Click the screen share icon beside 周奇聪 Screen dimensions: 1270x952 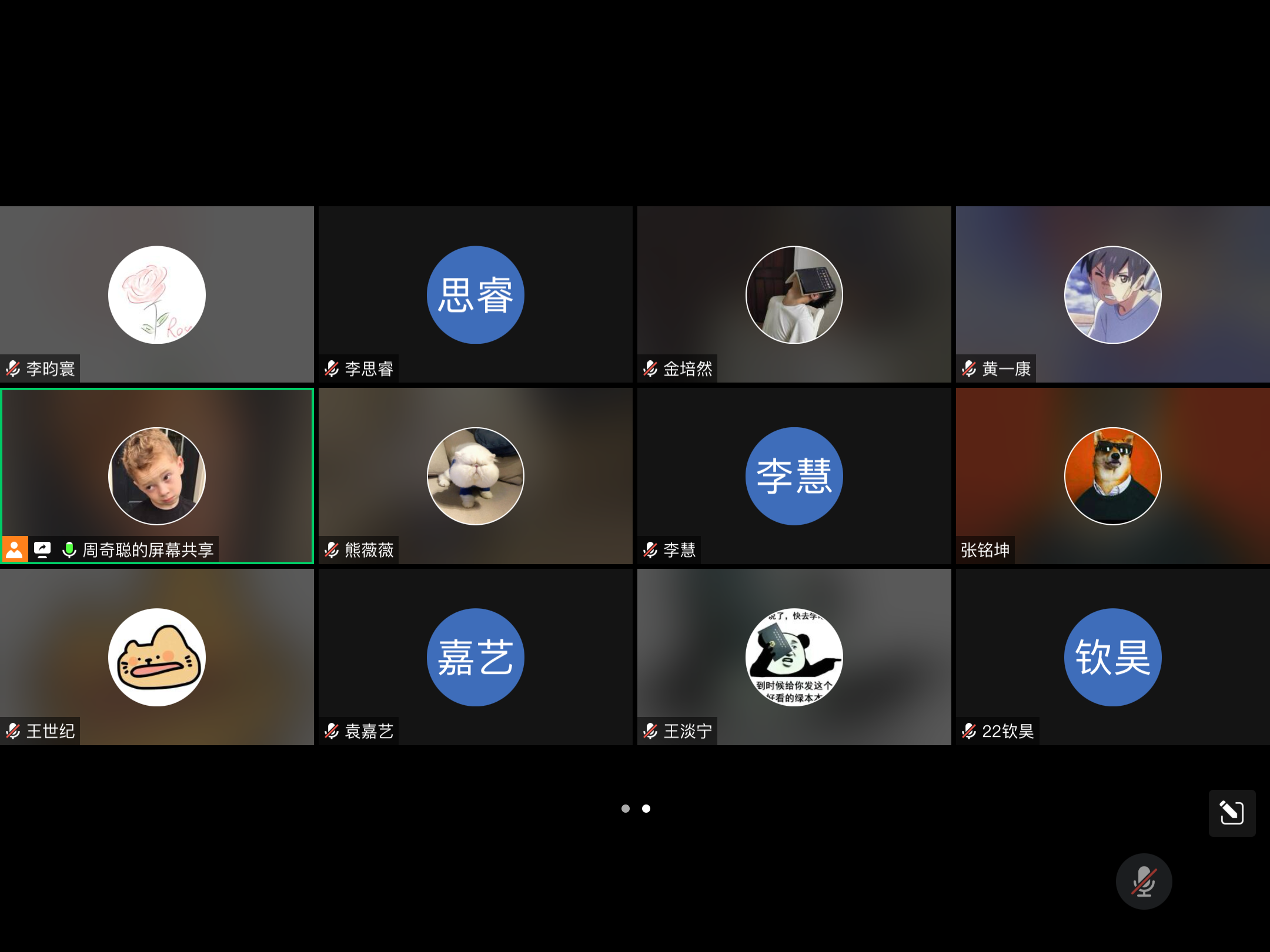click(x=42, y=550)
